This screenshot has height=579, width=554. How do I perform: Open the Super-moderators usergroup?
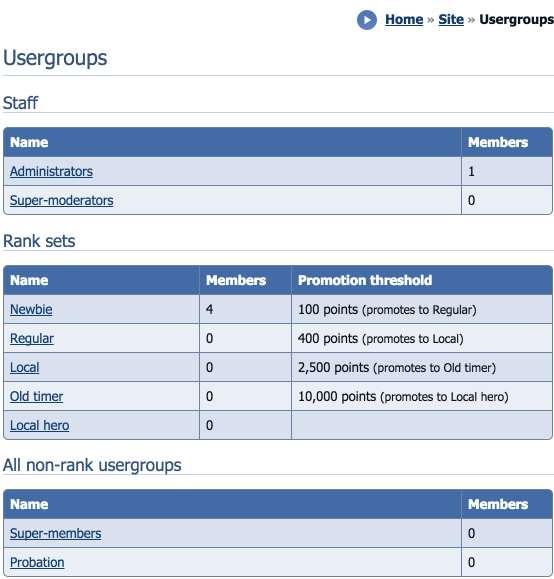62,200
